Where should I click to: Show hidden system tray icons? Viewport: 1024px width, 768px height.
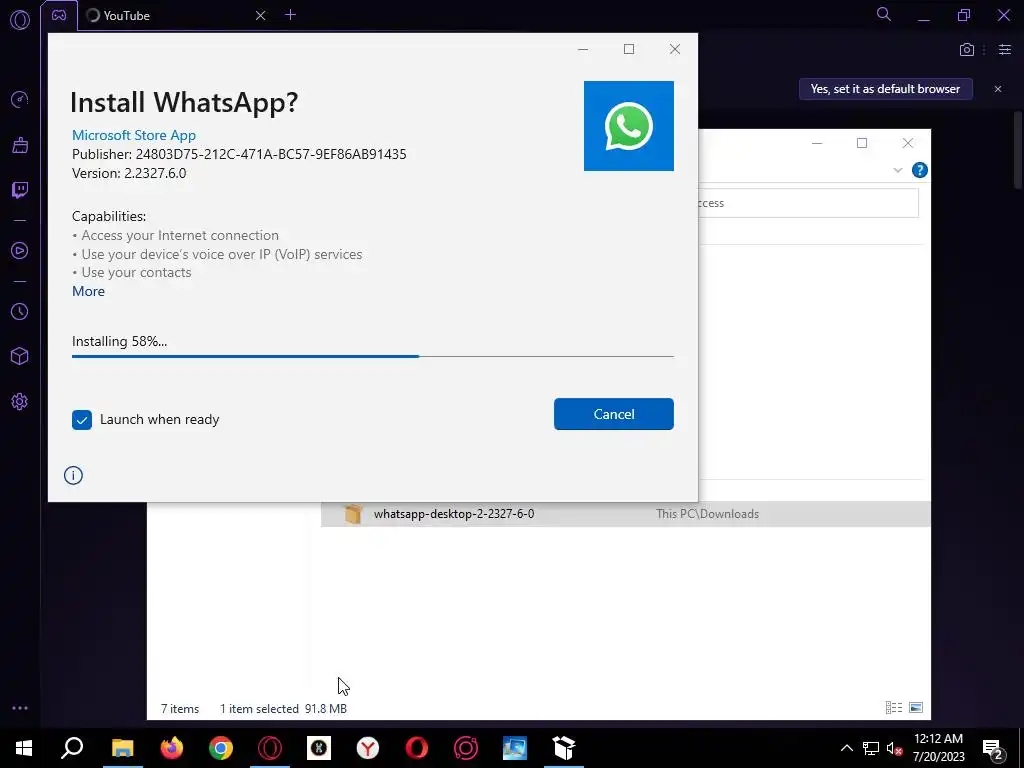846,748
